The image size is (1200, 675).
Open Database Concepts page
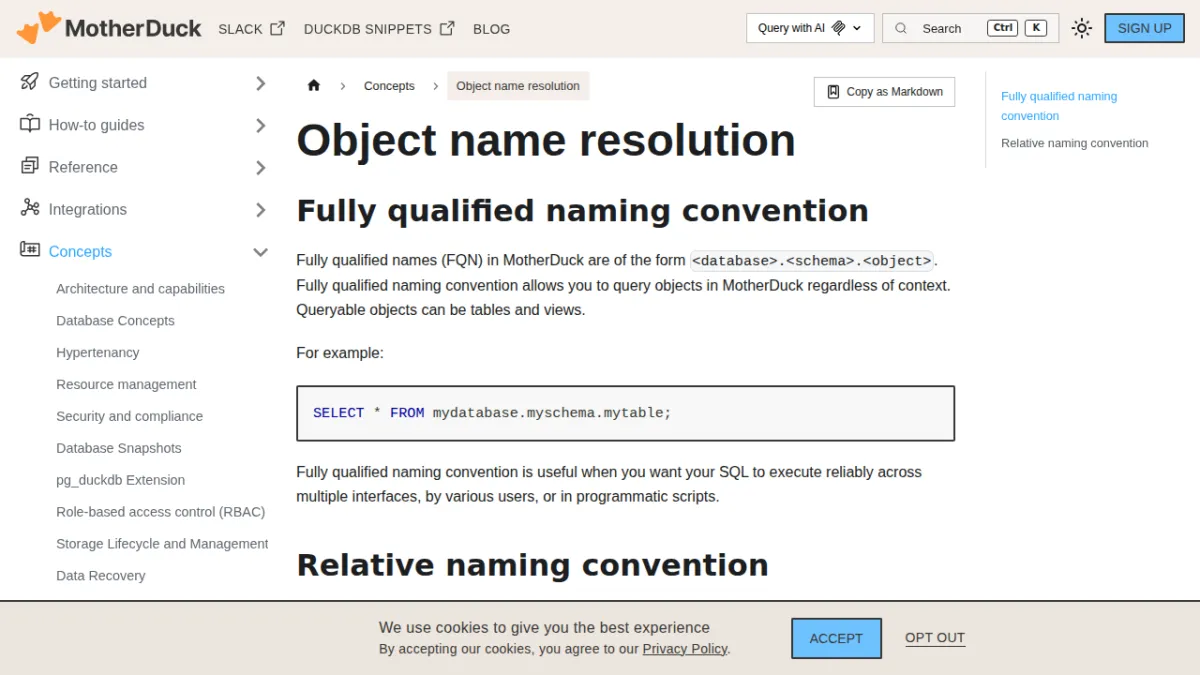[115, 321]
